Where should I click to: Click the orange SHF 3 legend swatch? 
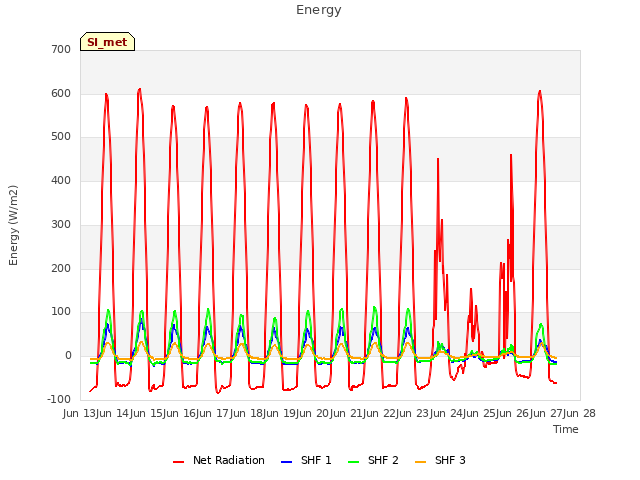pos(420,462)
